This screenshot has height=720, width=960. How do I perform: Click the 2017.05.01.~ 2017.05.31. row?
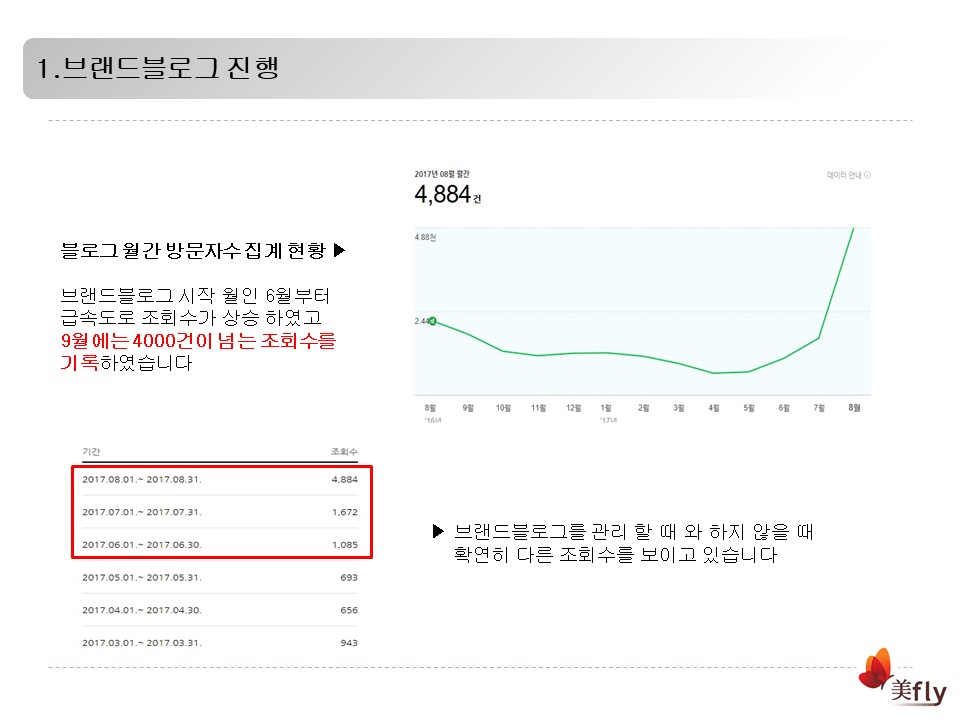[220, 577]
